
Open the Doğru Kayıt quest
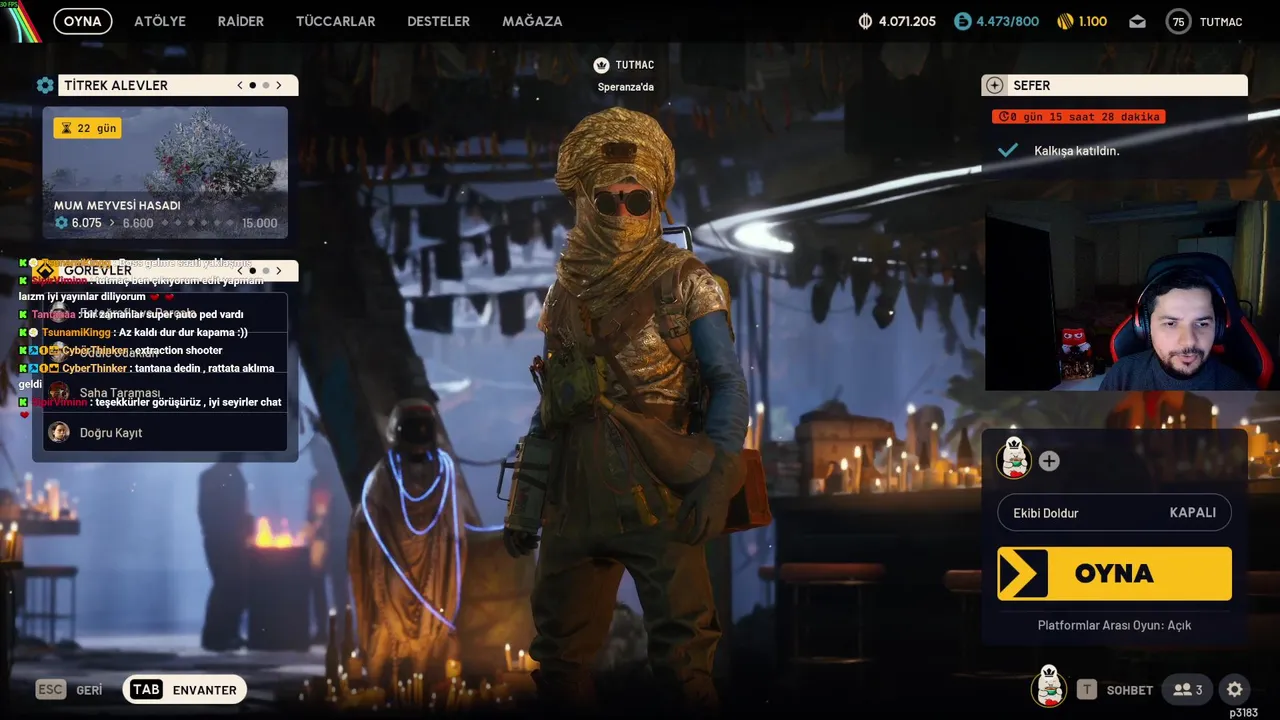point(165,432)
